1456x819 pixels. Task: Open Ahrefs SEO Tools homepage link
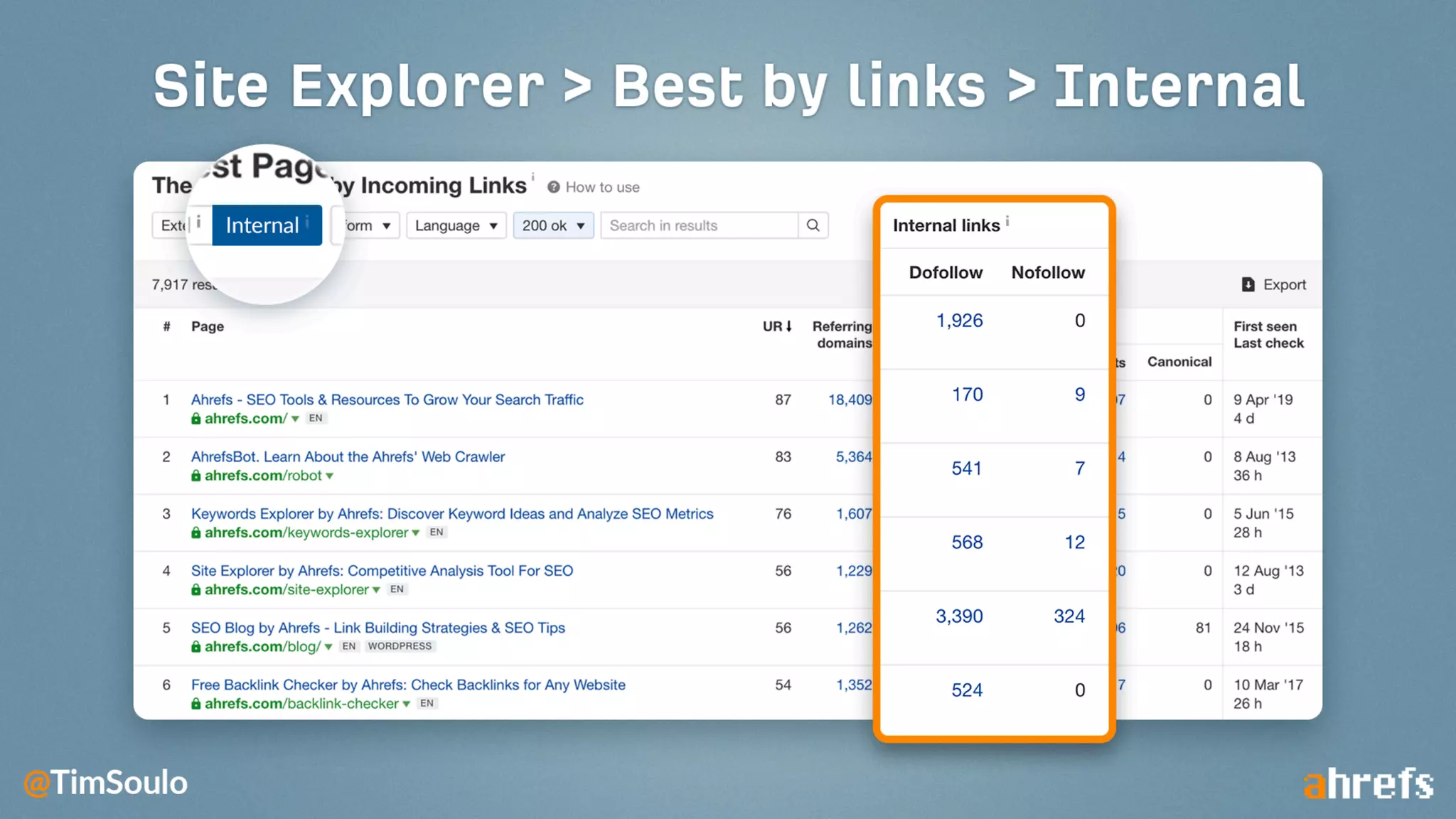tap(387, 400)
